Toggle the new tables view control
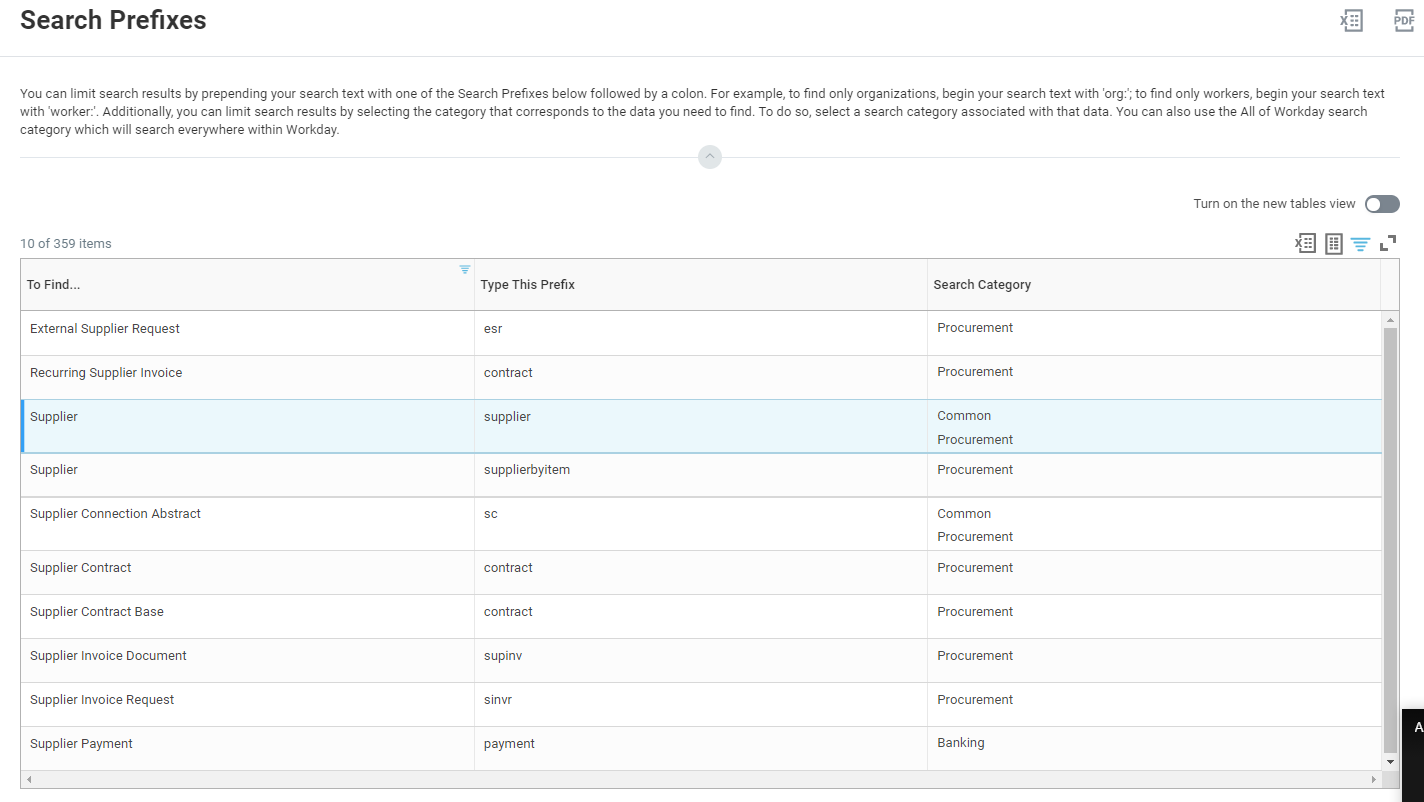The height and width of the screenshot is (802, 1424). click(1382, 204)
